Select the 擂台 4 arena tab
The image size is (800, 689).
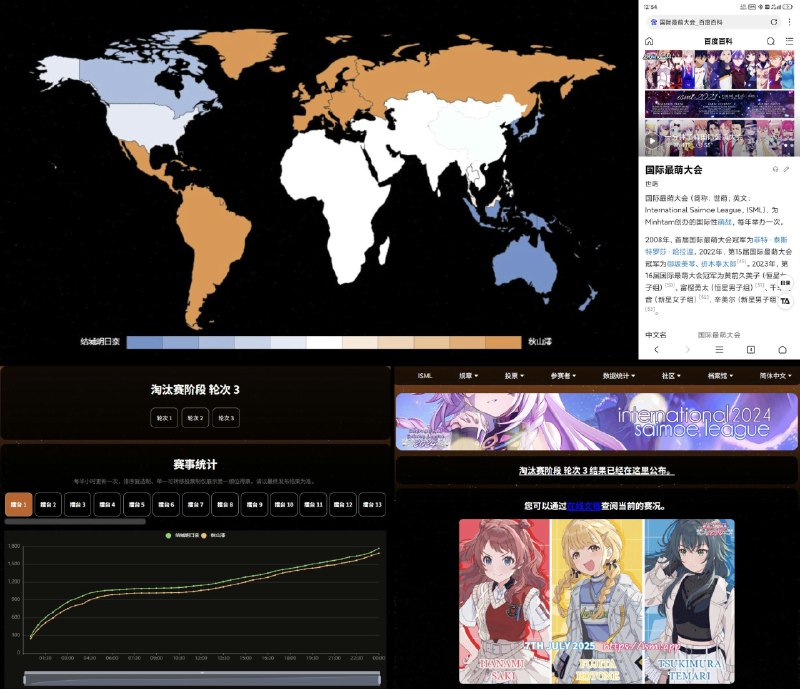tap(107, 505)
